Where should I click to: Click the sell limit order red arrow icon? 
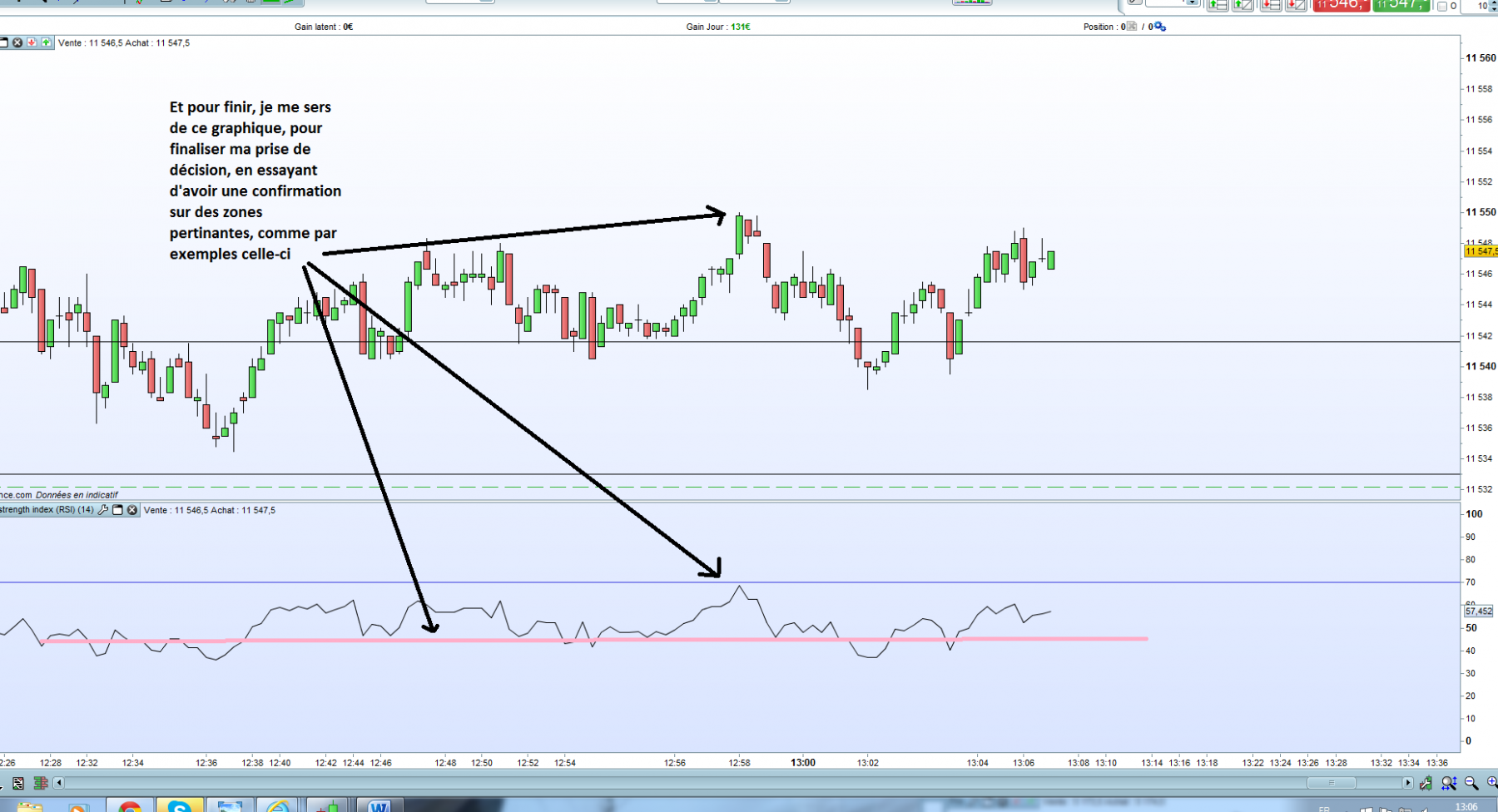click(x=1271, y=4)
